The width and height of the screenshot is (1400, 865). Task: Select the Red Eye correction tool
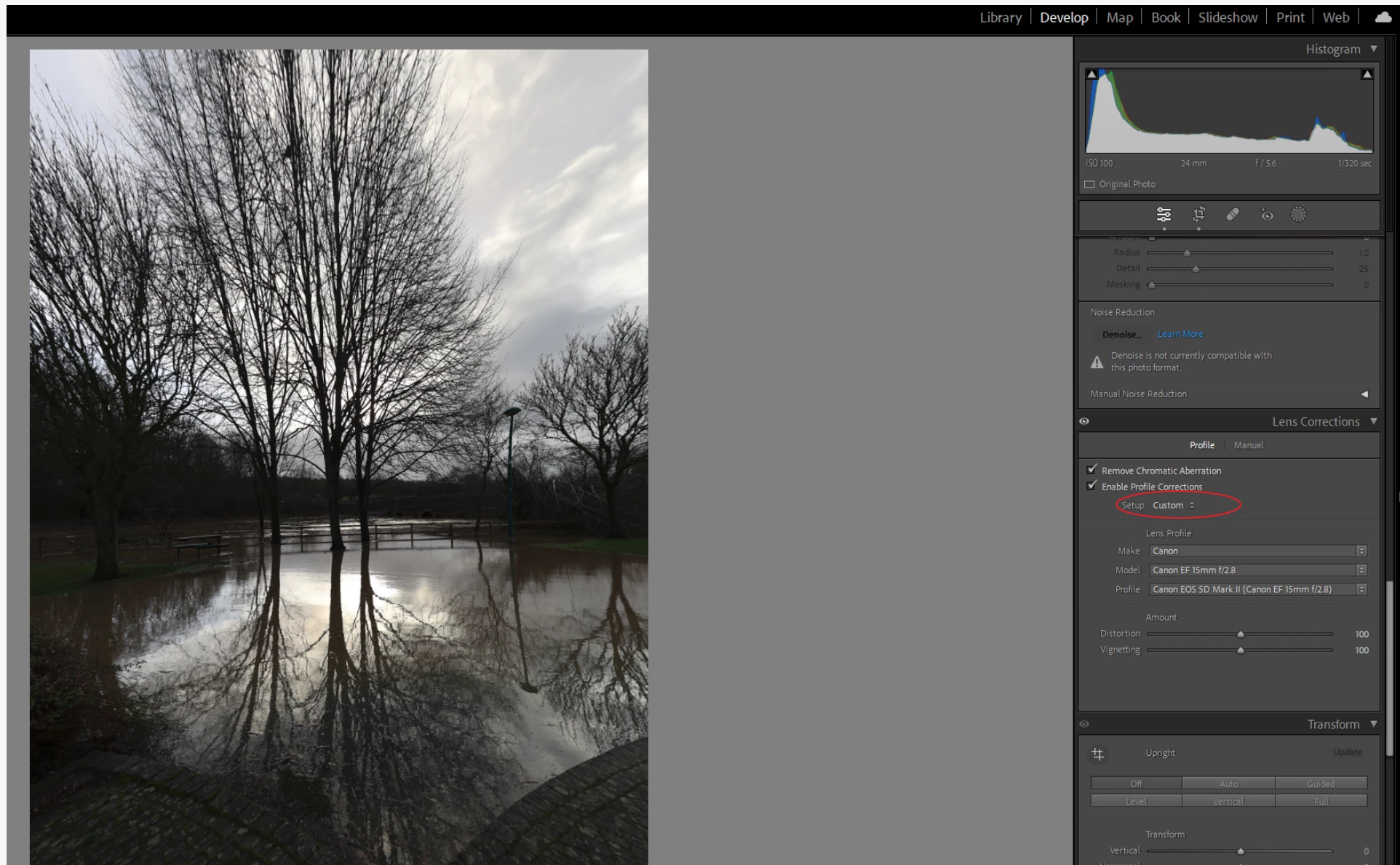click(1267, 215)
